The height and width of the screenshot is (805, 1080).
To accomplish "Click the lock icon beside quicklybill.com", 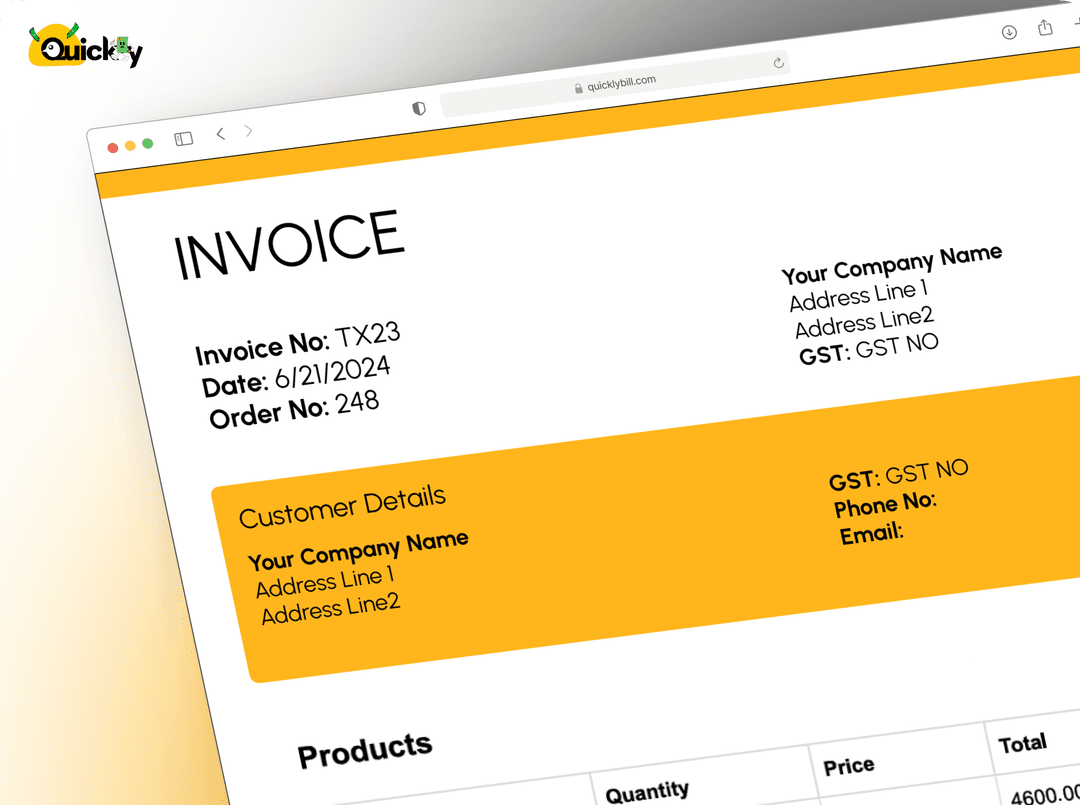I will [579, 88].
